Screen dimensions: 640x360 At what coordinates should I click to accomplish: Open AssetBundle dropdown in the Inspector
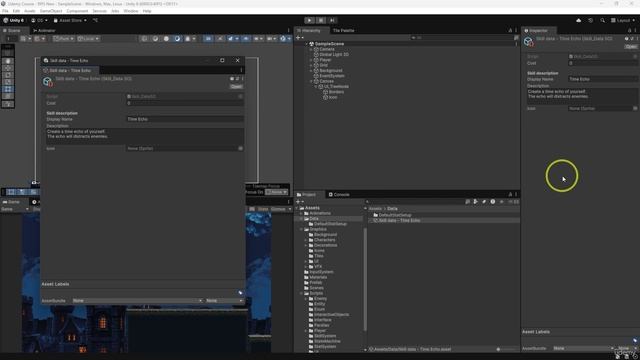point(583,349)
